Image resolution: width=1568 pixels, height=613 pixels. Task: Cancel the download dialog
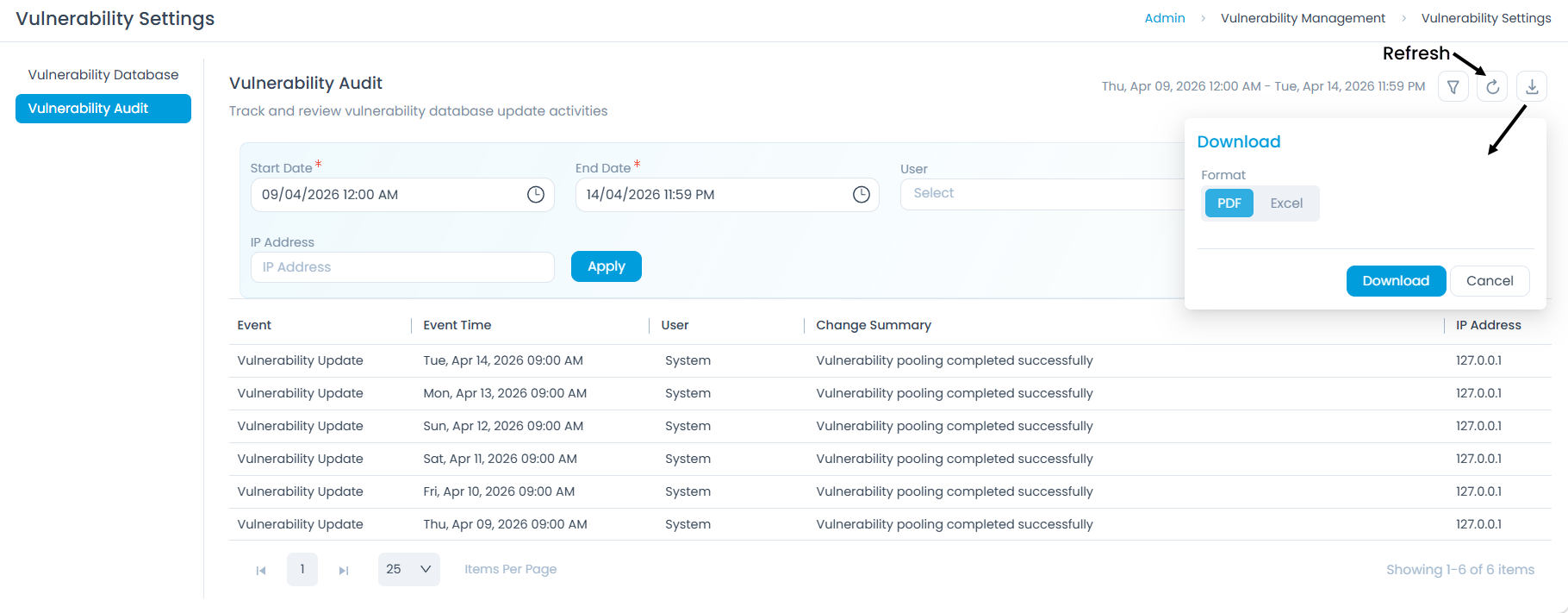[x=1490, y=281]
